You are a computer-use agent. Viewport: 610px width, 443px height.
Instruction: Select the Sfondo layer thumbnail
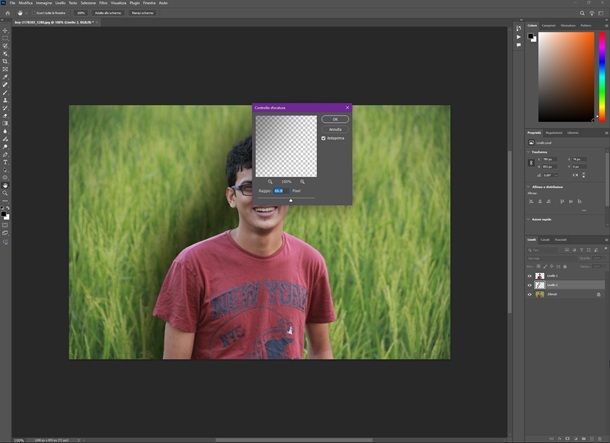coord(540,294)
